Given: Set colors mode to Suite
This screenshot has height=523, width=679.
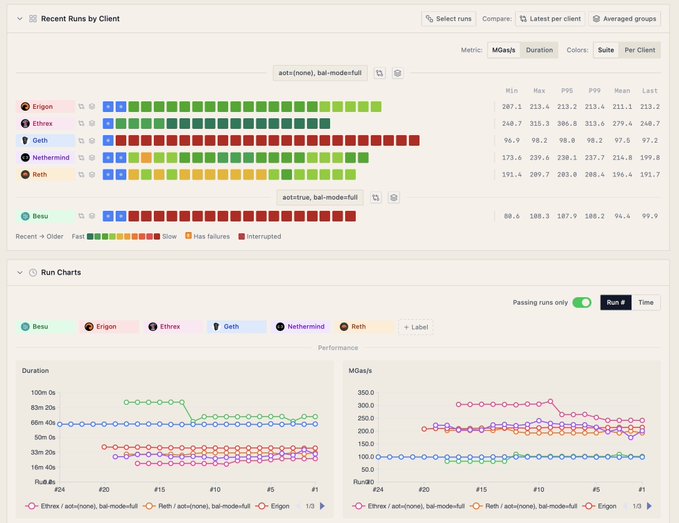Looking at the screenshot, I should (606, 50).
